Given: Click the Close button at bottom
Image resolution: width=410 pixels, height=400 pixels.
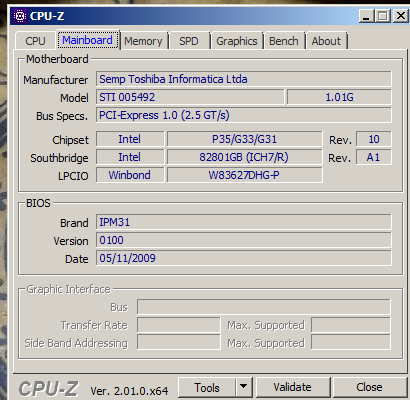Looking at the screenshot, I should pyautogui.click(x=369, y=387).
